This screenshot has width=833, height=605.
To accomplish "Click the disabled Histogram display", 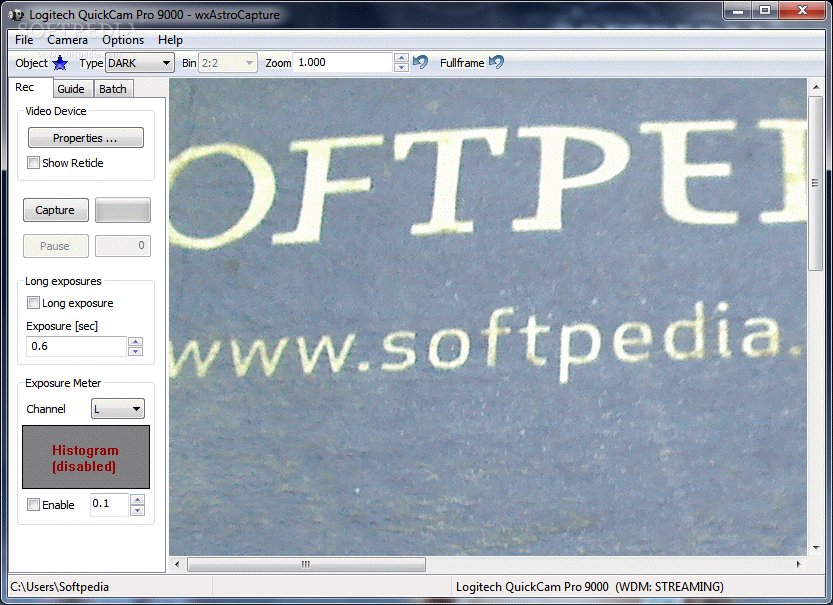I will 86,457.
